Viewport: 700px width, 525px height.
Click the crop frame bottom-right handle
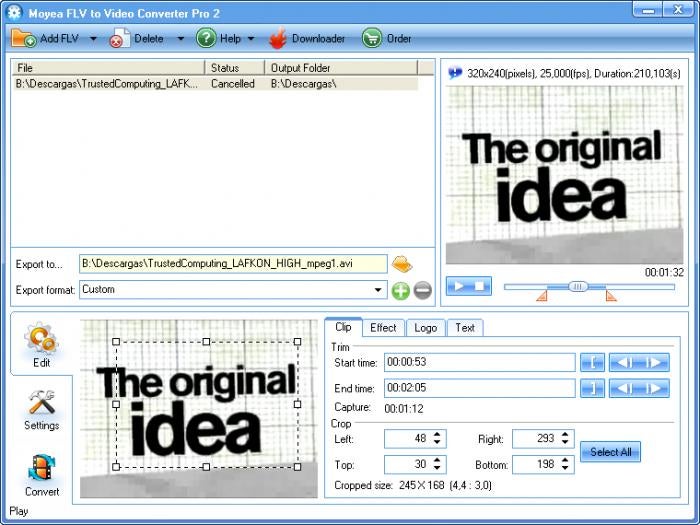[297, 467]
